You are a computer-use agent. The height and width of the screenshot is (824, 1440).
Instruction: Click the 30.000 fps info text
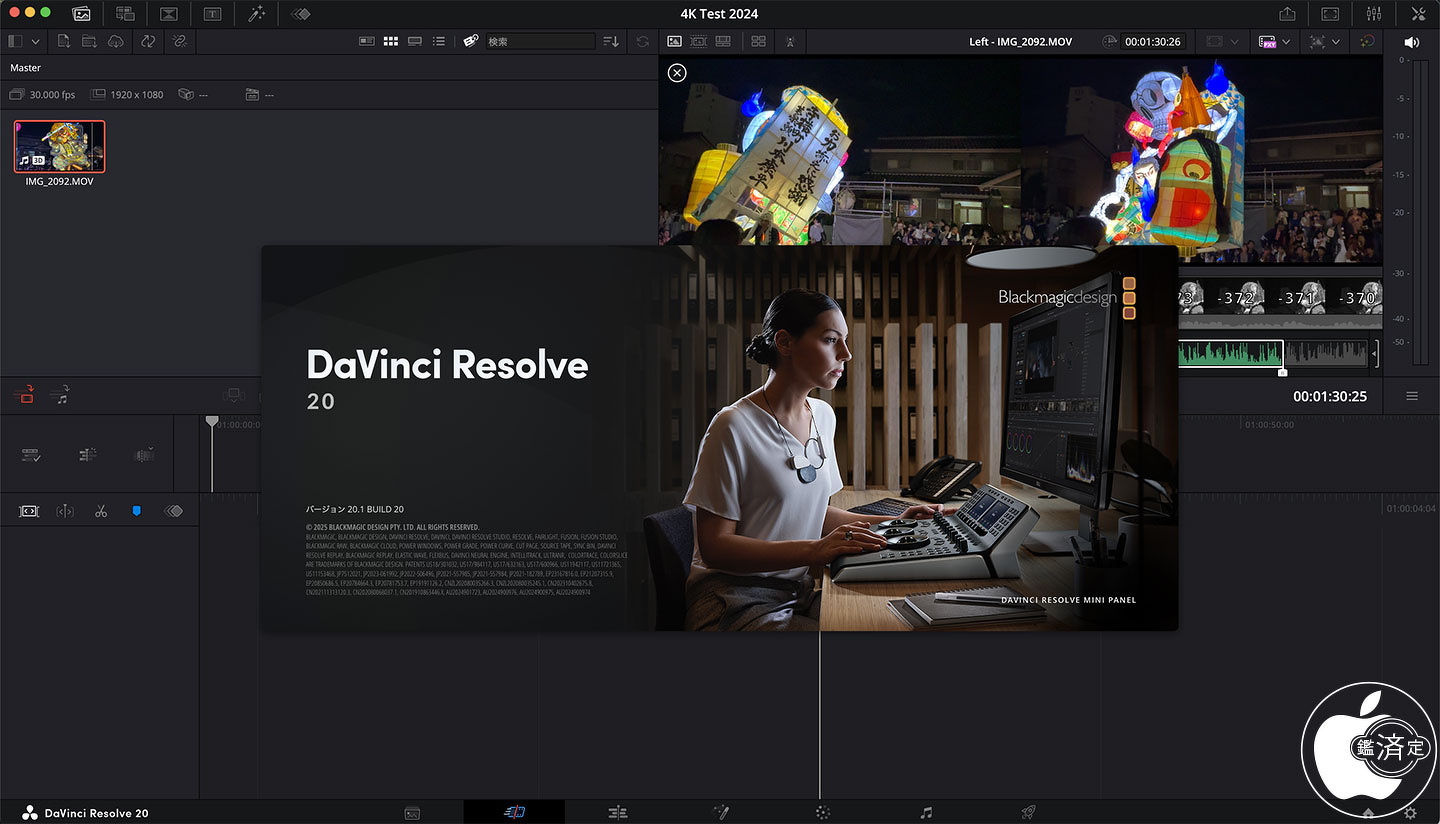(x=52, y=95)
